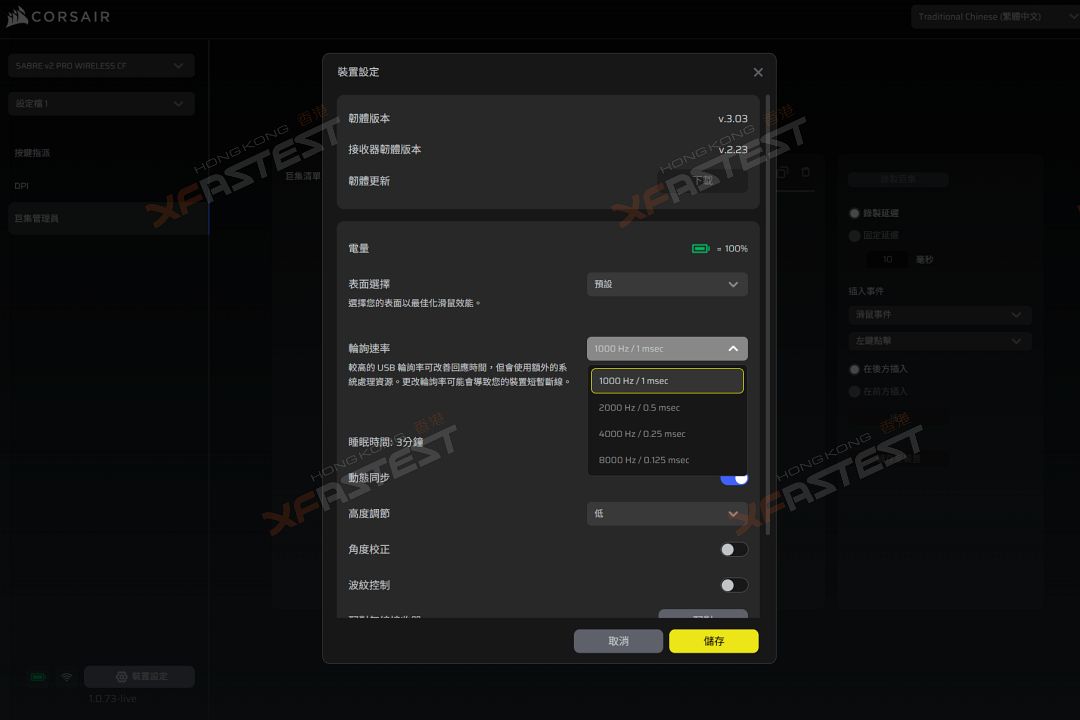Click the battery status icon at bottom left
Screen dimensions: 1080x720
[38, 677]
